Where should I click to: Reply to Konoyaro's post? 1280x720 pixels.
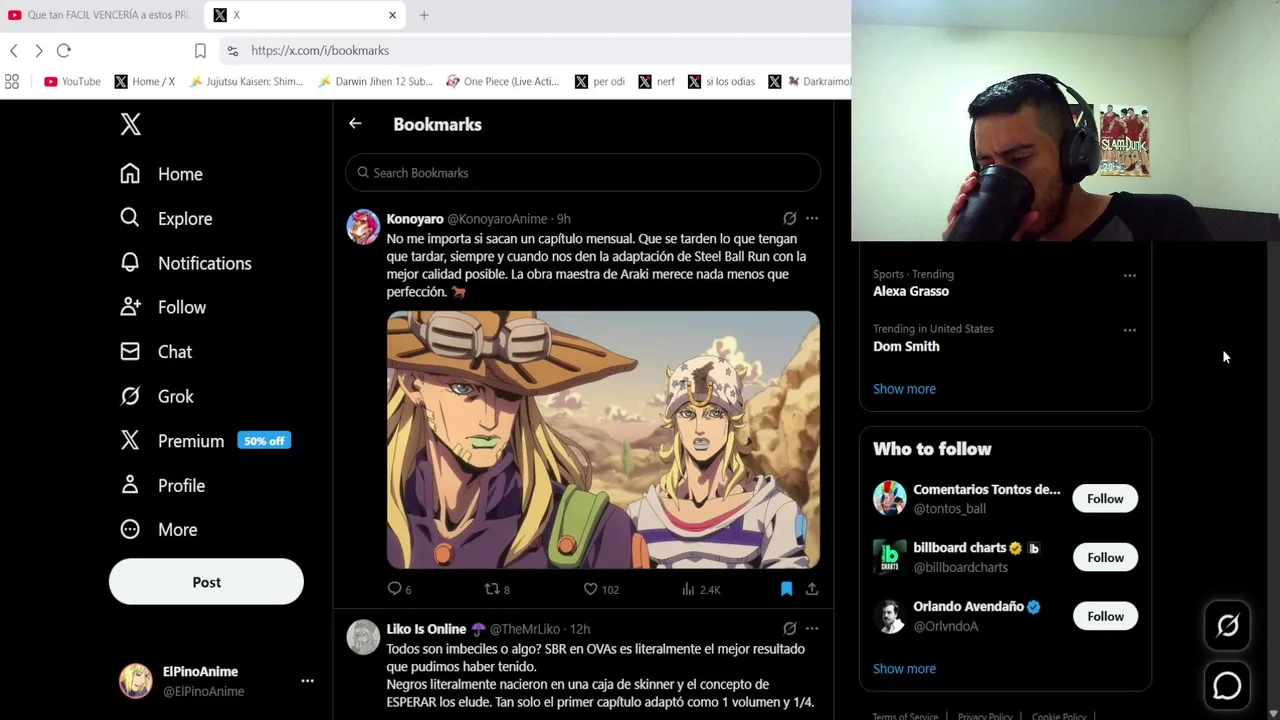tap(399, 589)
